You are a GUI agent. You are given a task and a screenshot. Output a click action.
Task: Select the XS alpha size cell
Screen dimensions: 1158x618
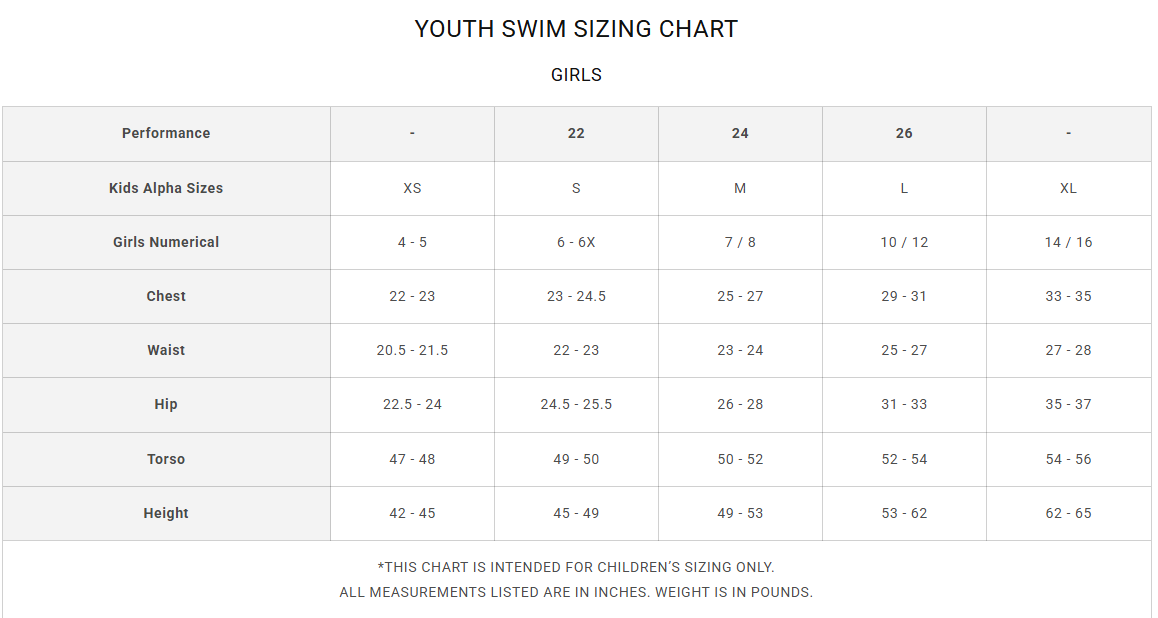412,188
